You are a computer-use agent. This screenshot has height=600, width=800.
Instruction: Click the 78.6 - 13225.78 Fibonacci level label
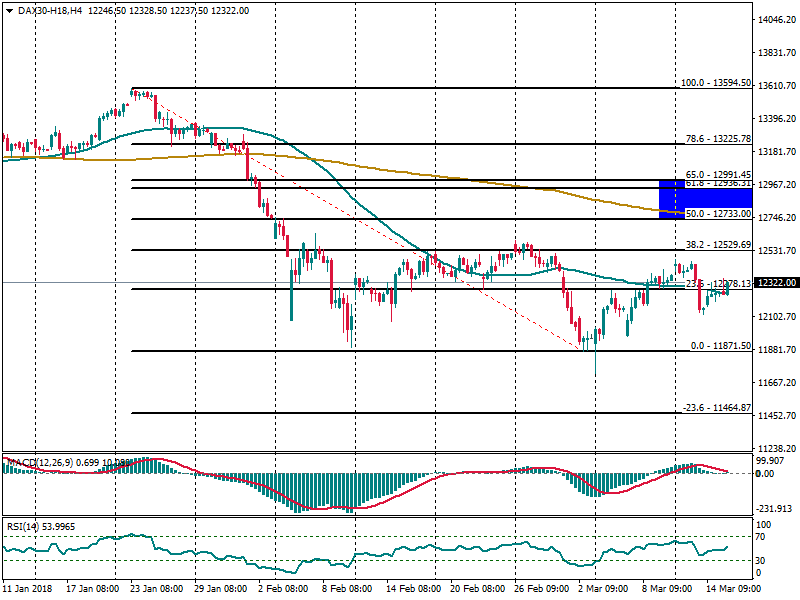coord(718,139)
